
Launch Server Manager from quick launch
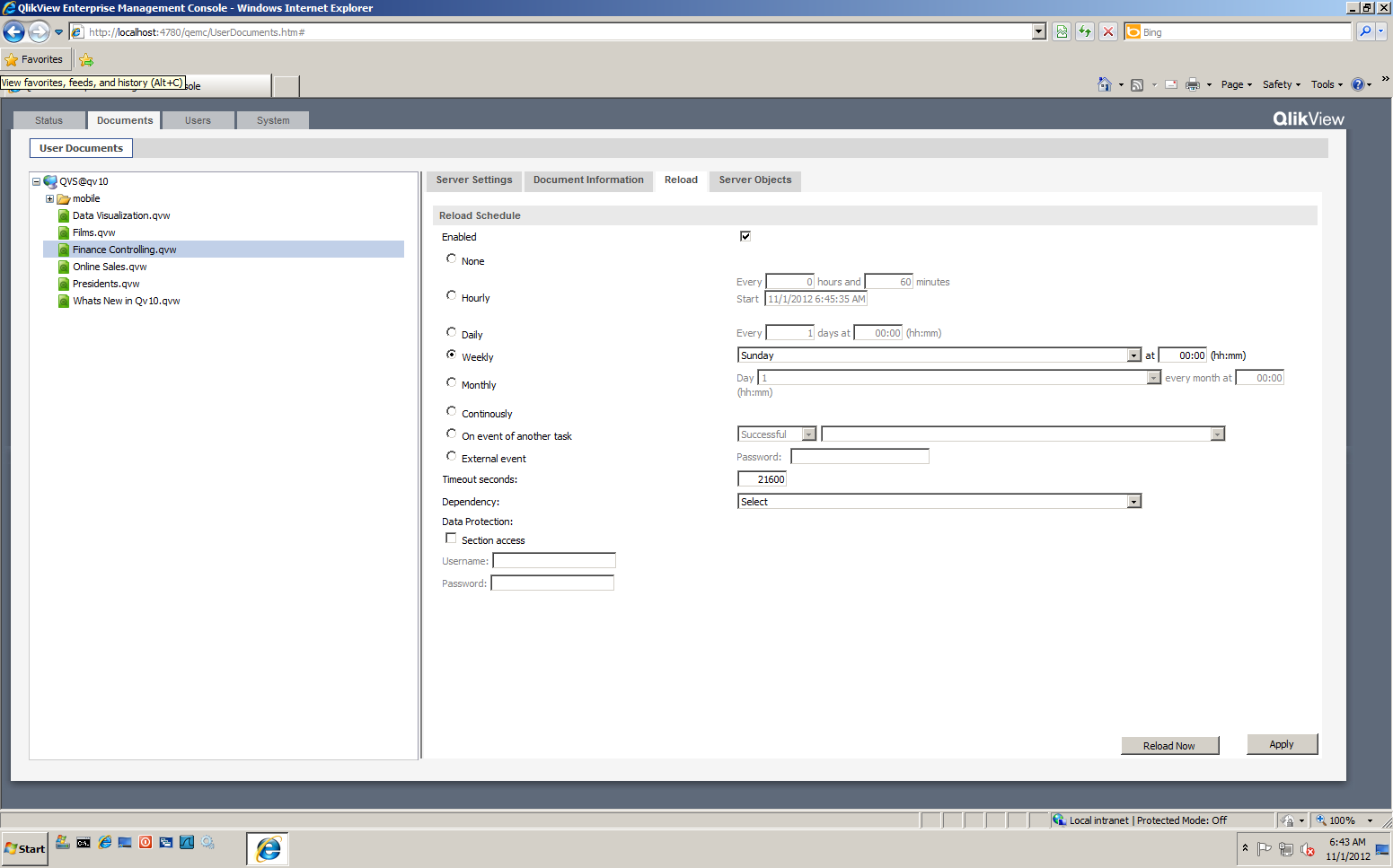pos(62,842)
